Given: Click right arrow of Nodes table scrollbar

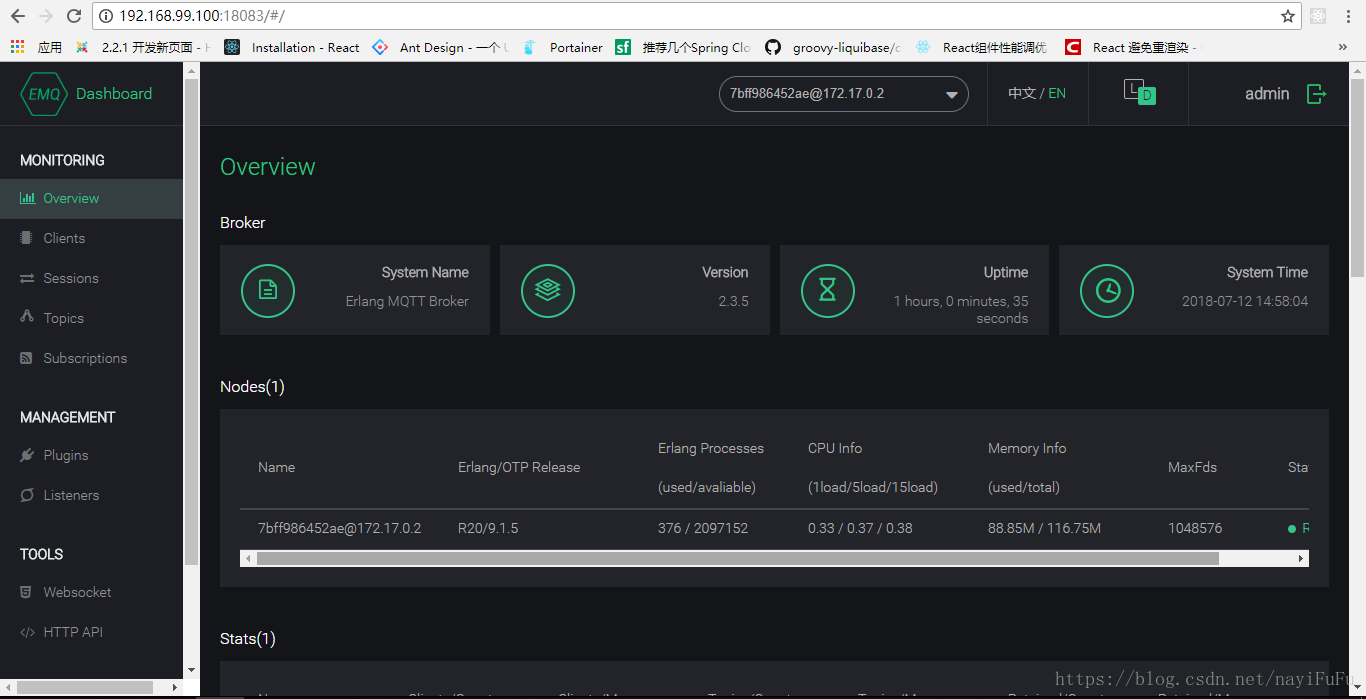Looking at the screenshot, I should pos(1301,559).
